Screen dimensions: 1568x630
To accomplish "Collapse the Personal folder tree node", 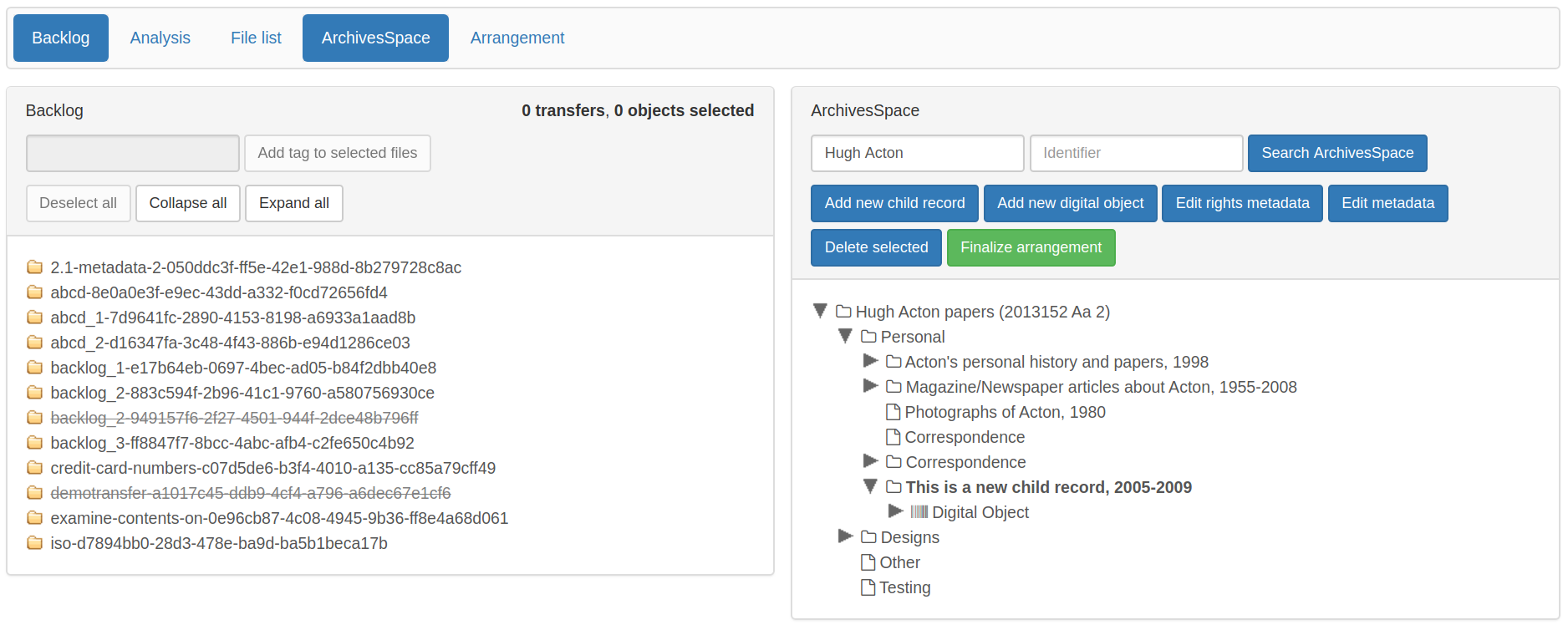I will (845, 336).
